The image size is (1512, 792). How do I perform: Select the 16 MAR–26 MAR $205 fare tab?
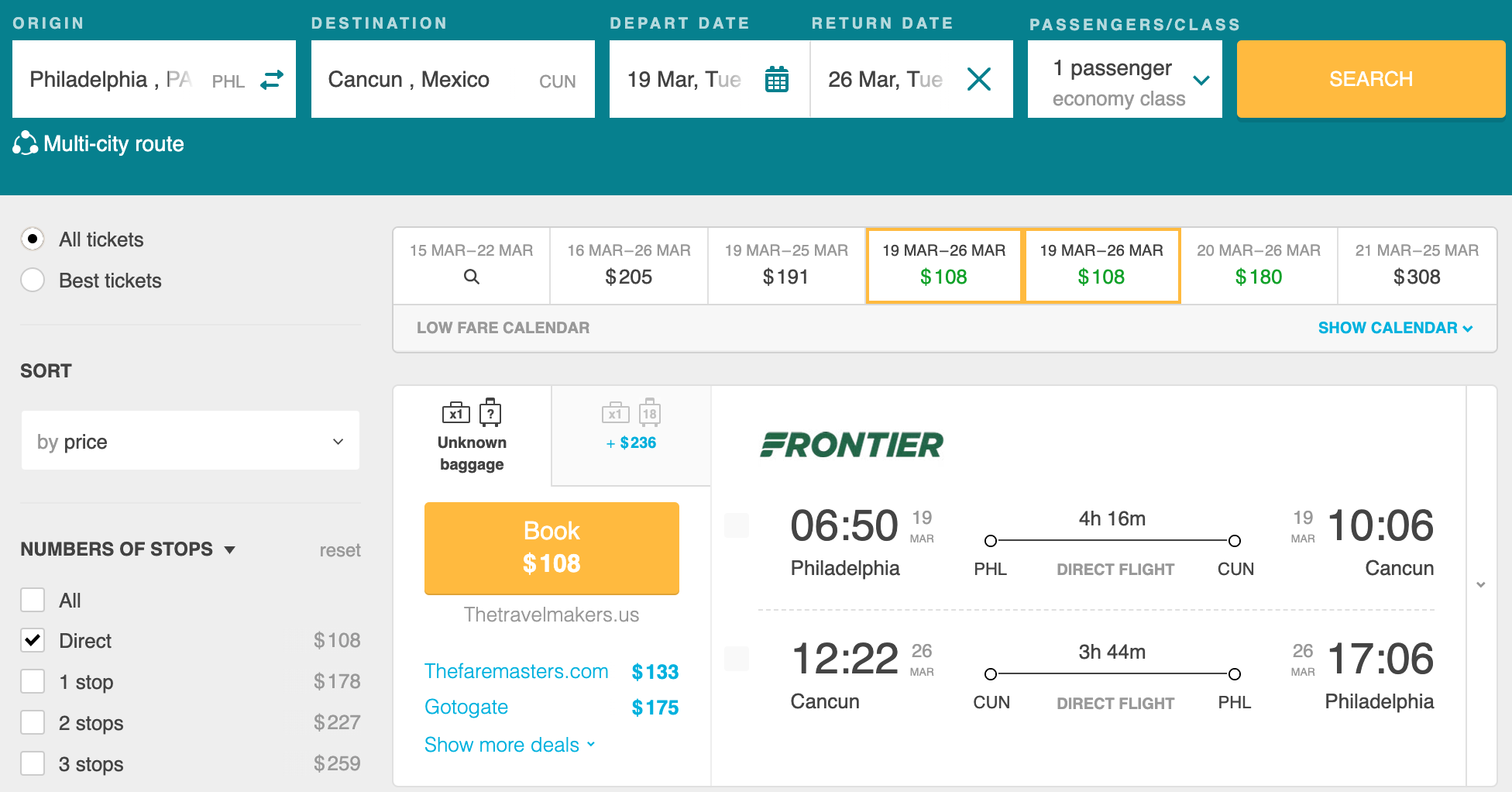[x=628, y=265]
